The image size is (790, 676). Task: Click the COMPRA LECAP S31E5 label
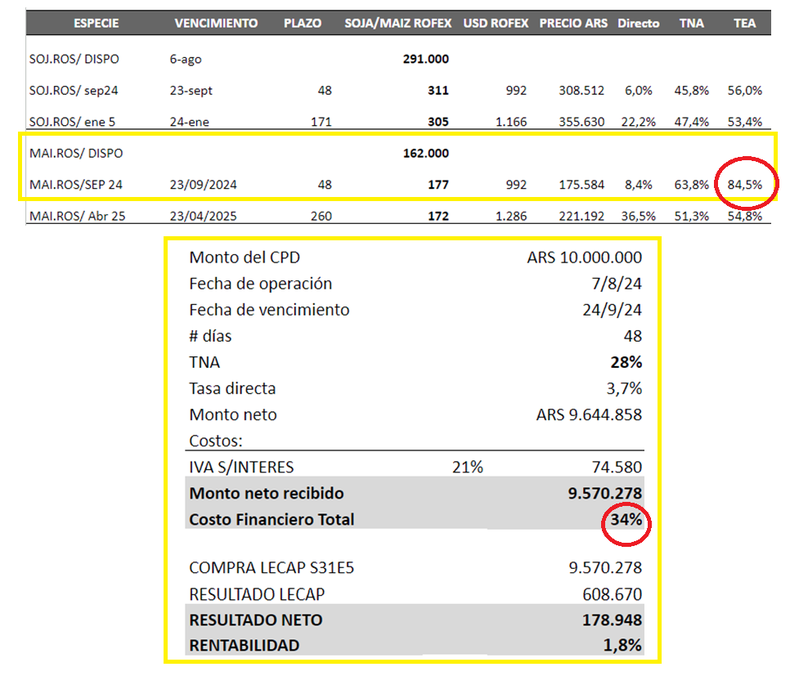272,568
